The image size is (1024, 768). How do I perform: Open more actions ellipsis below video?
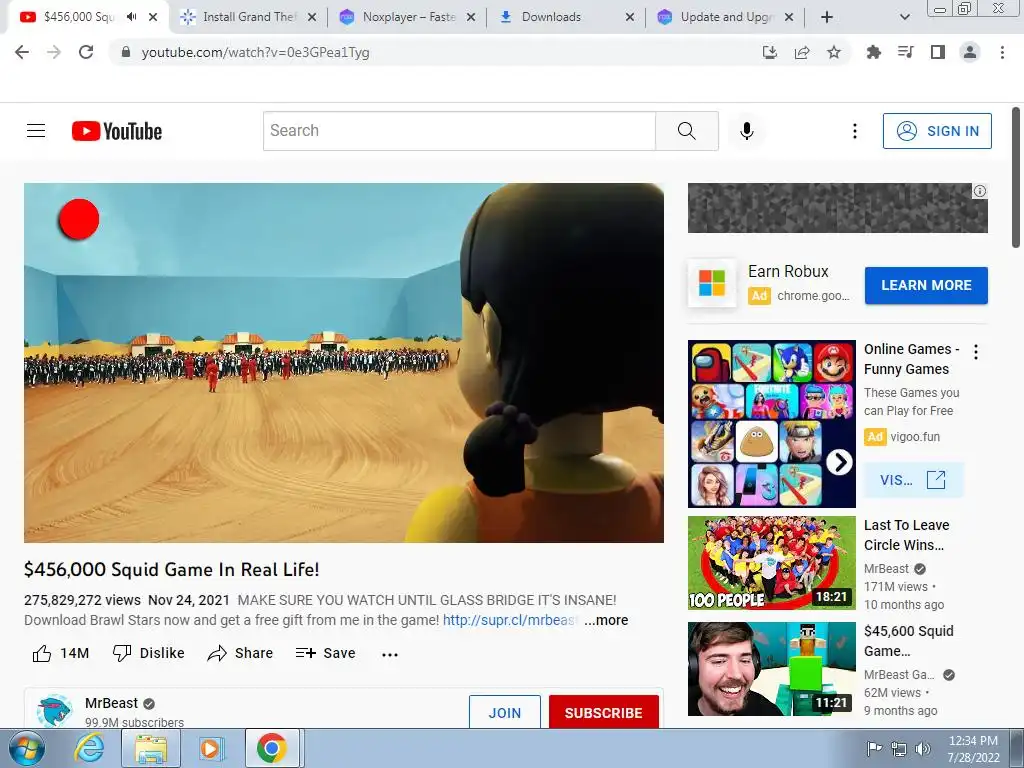pyautogui.click(x=390, y=654)
